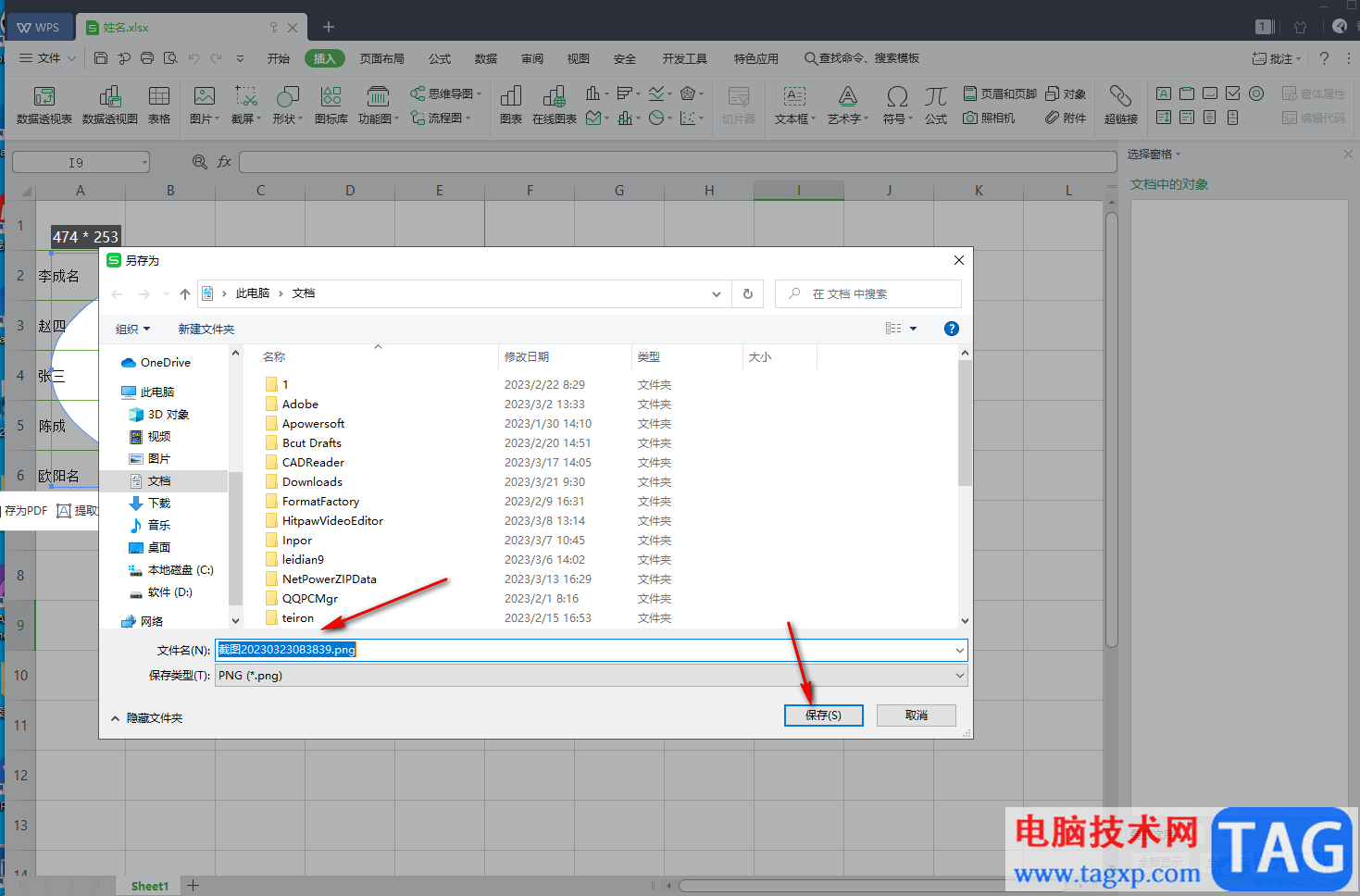Click the fx insert function icon

point(224,162)
